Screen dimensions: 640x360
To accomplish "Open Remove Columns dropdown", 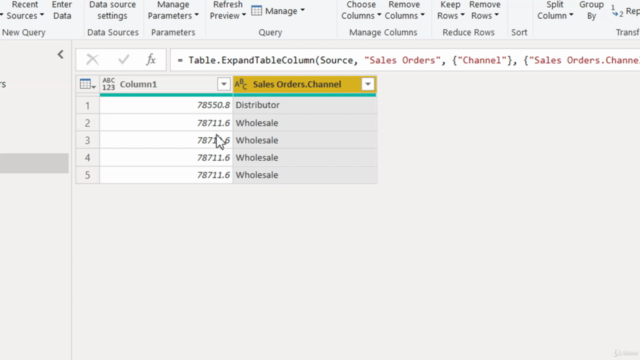I will point(404,11).
